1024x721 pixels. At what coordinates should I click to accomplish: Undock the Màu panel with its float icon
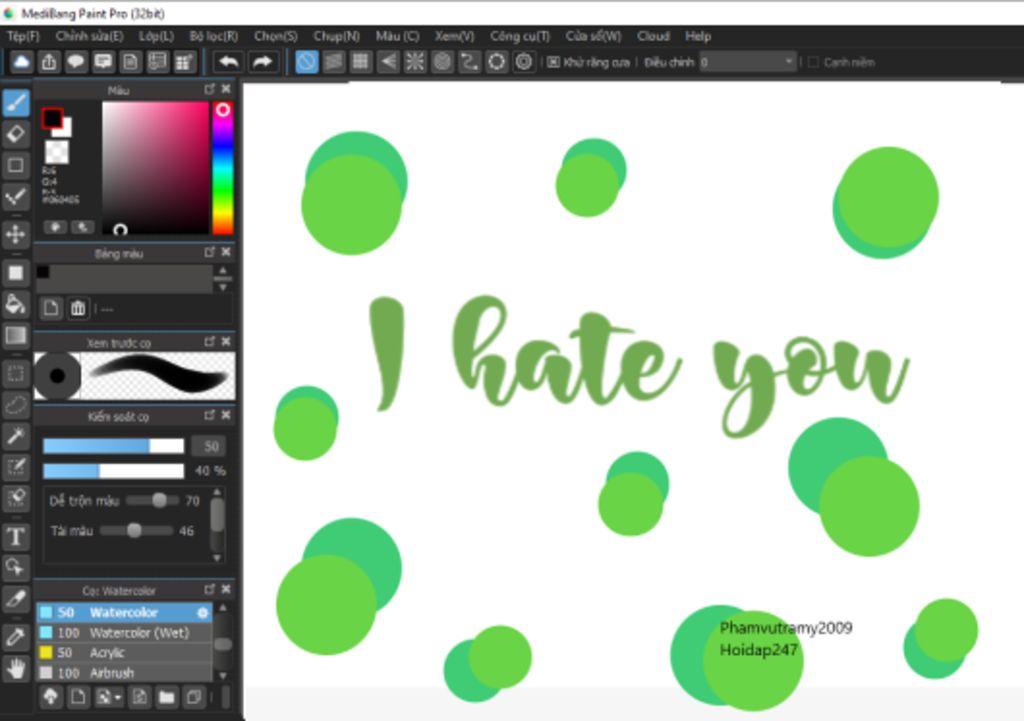click(x=209, y=89)
